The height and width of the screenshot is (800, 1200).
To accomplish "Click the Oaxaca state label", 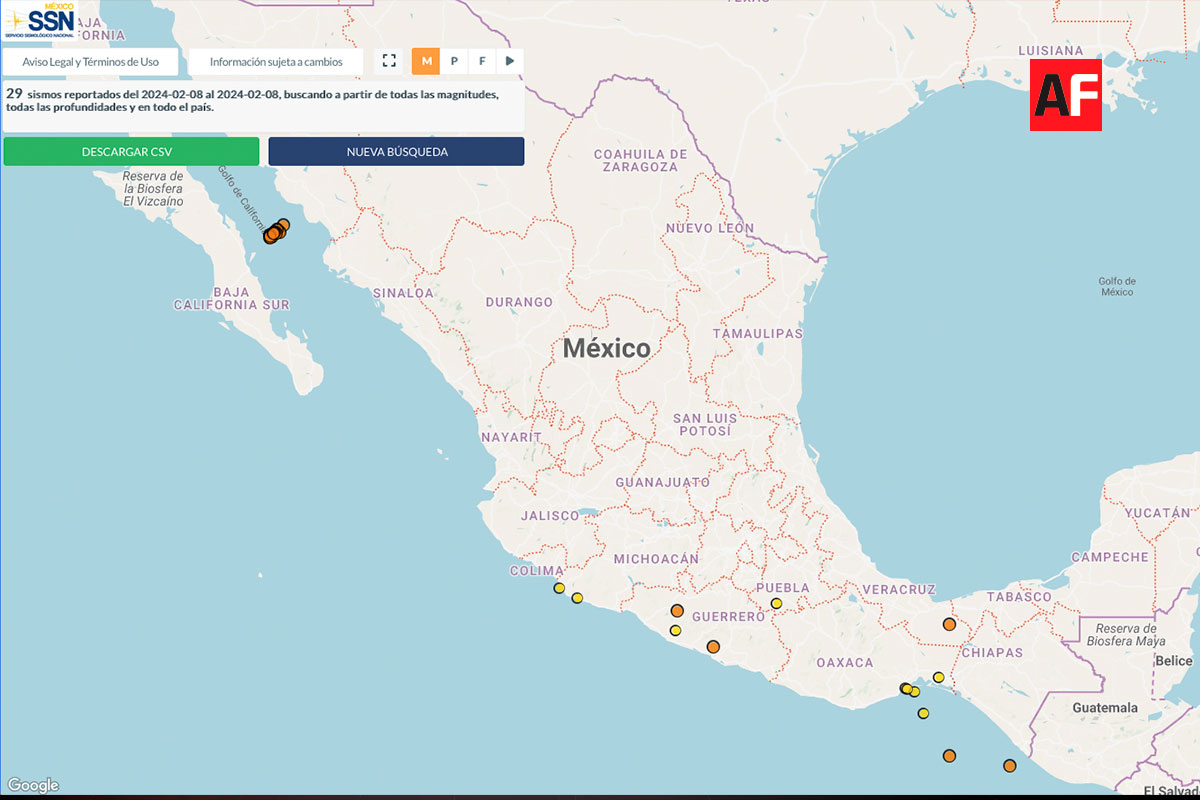I will [844, 662].
